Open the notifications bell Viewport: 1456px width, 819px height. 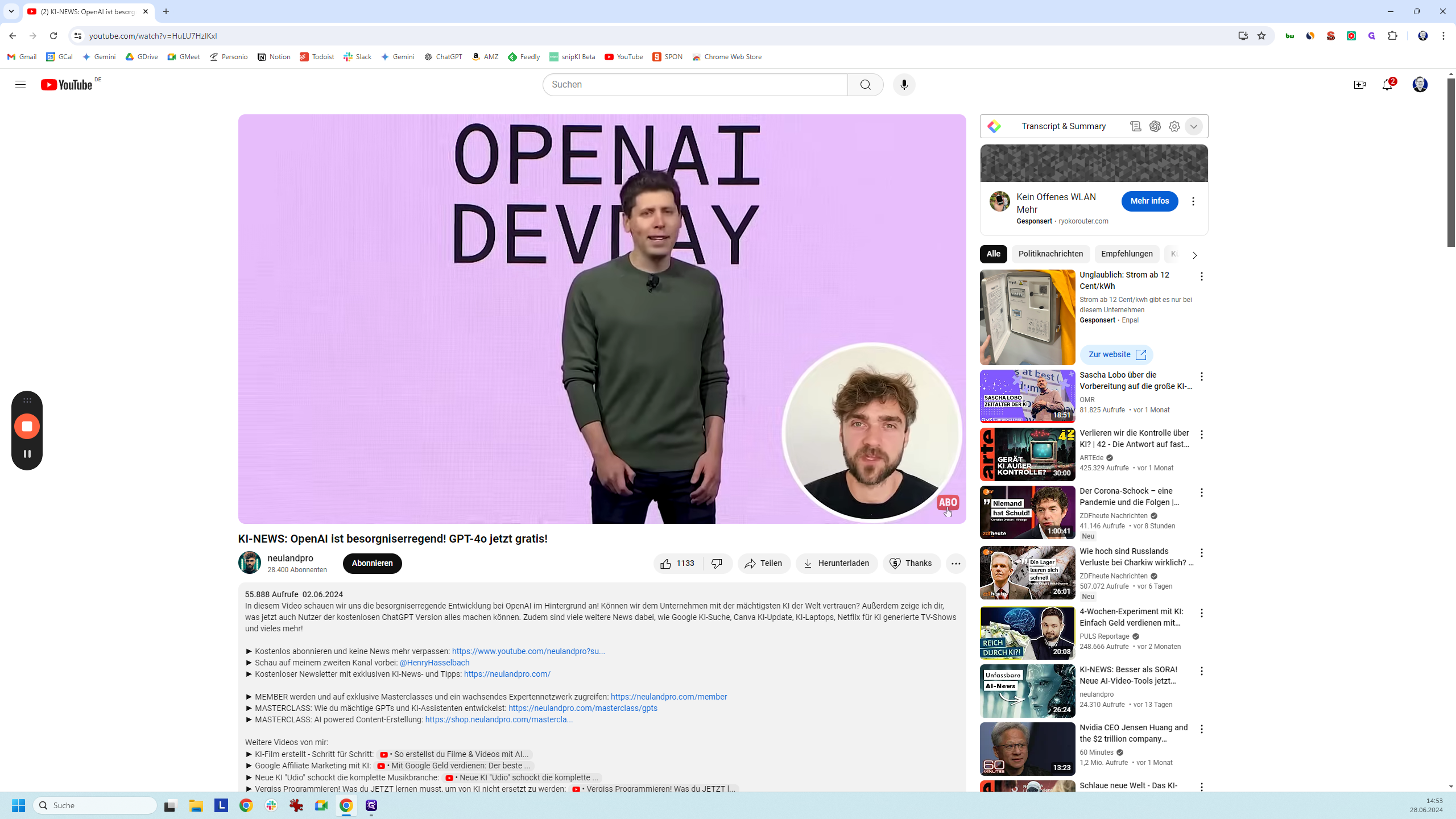coord(1387,85)
